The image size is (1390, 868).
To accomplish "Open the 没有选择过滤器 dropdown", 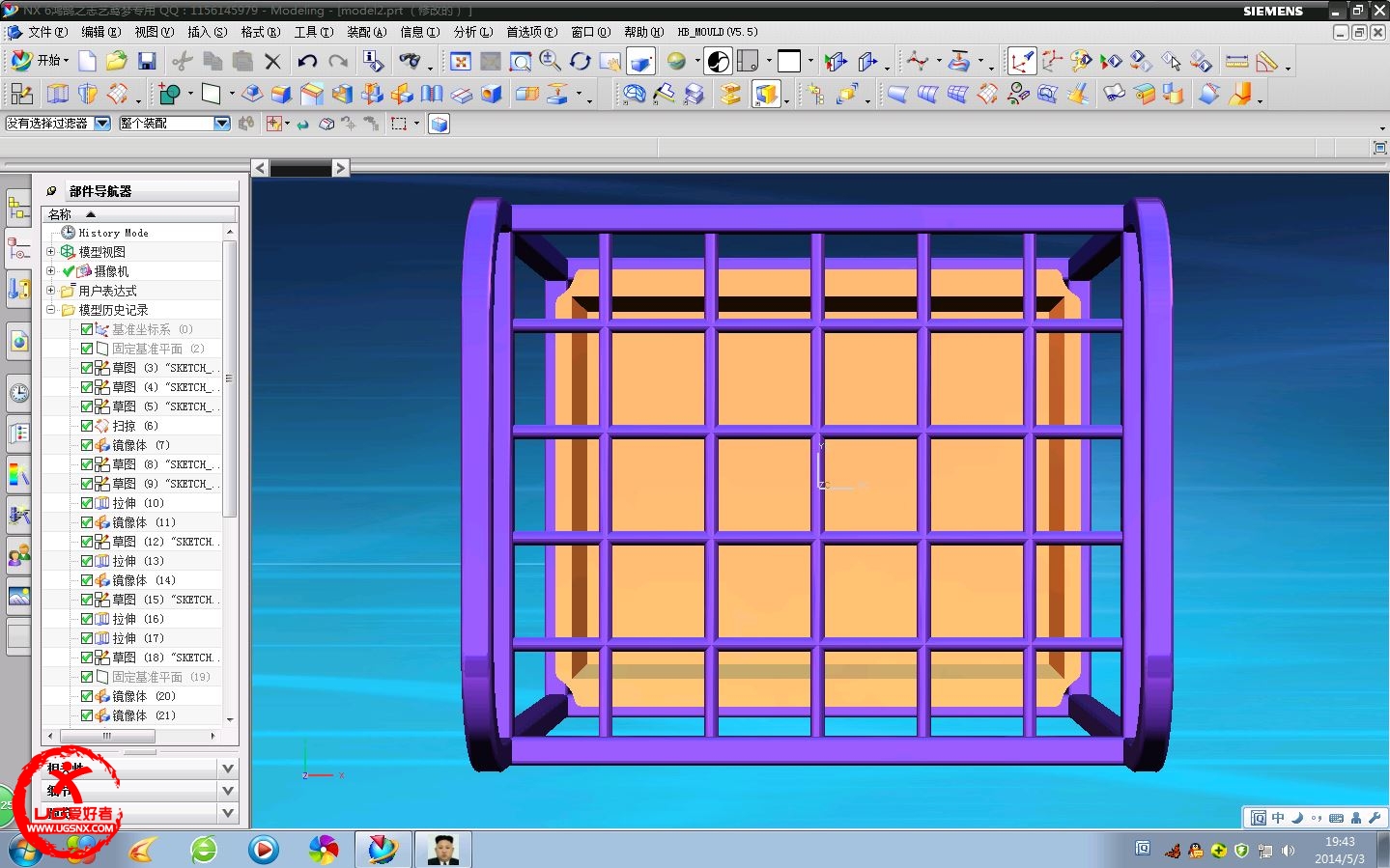I will (x=101, y=124).
